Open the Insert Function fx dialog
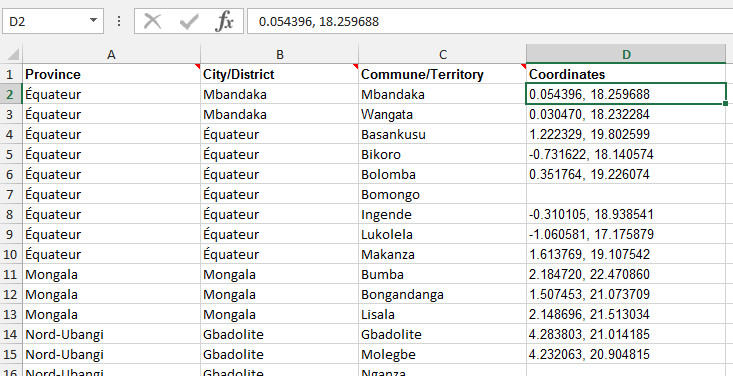 (224, 22)
